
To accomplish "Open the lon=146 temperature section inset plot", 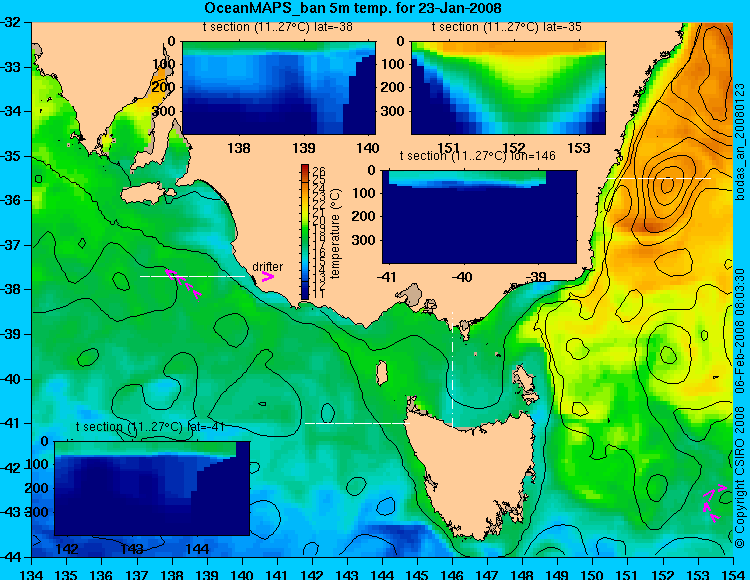I will point(479,217).
